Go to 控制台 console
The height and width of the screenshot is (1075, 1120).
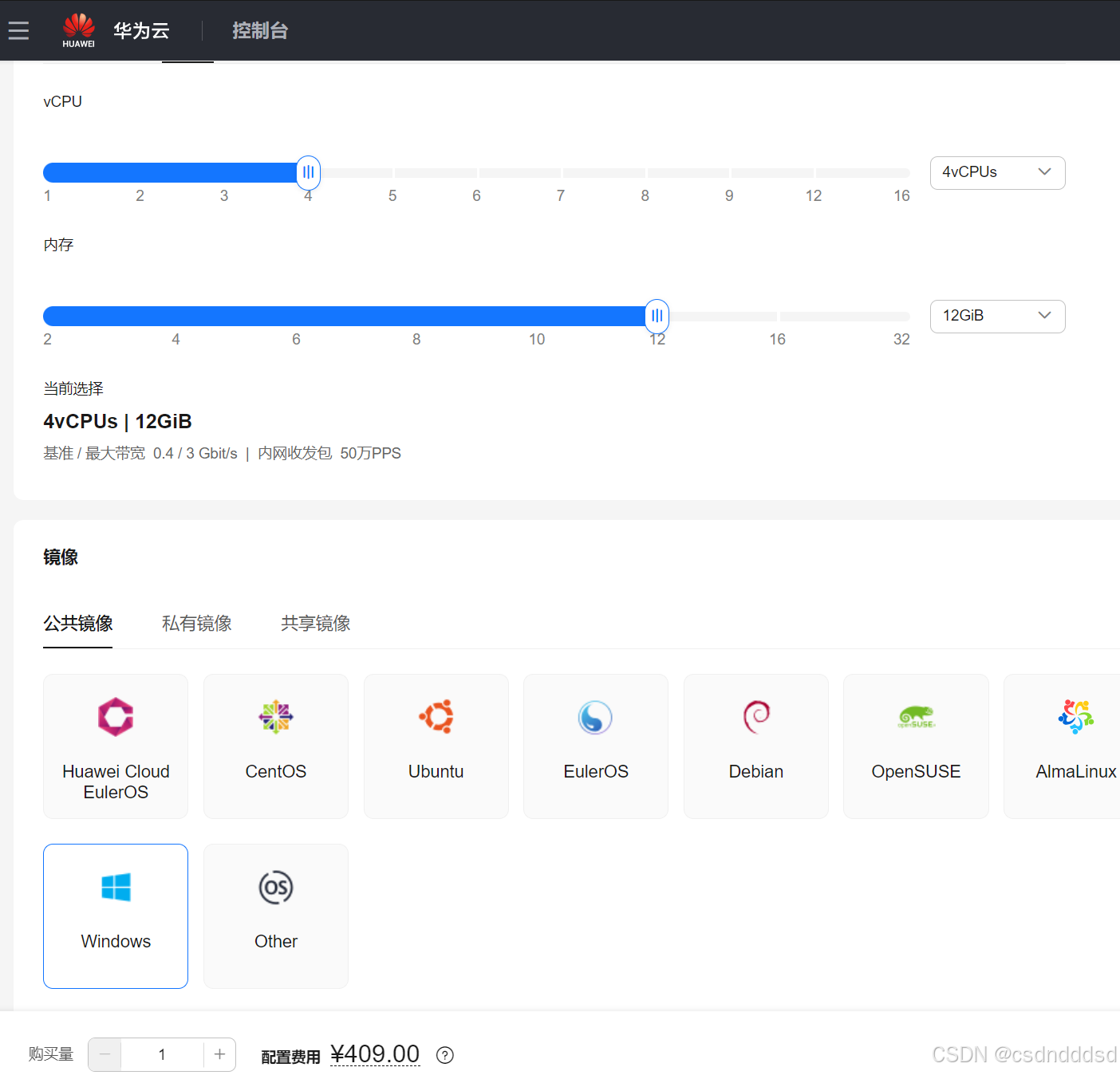(260, 30)
